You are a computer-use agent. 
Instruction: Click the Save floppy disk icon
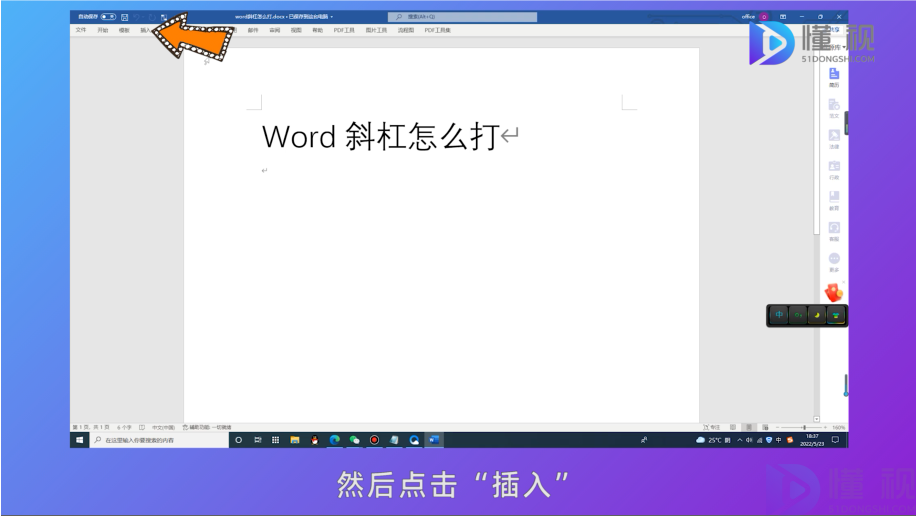click(124, 18)
